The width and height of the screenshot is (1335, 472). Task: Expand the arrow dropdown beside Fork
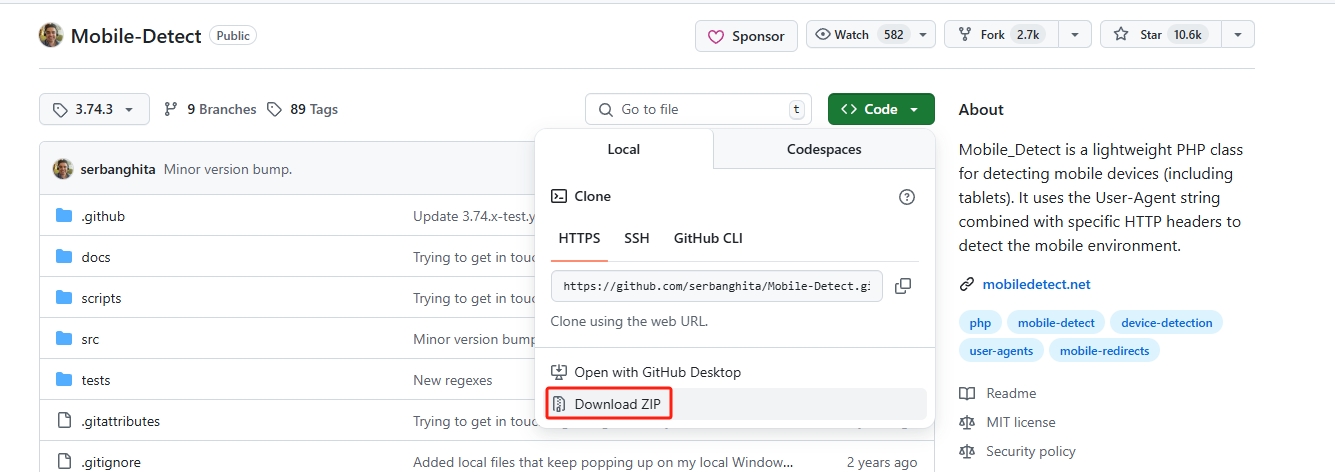(1075, 35)
